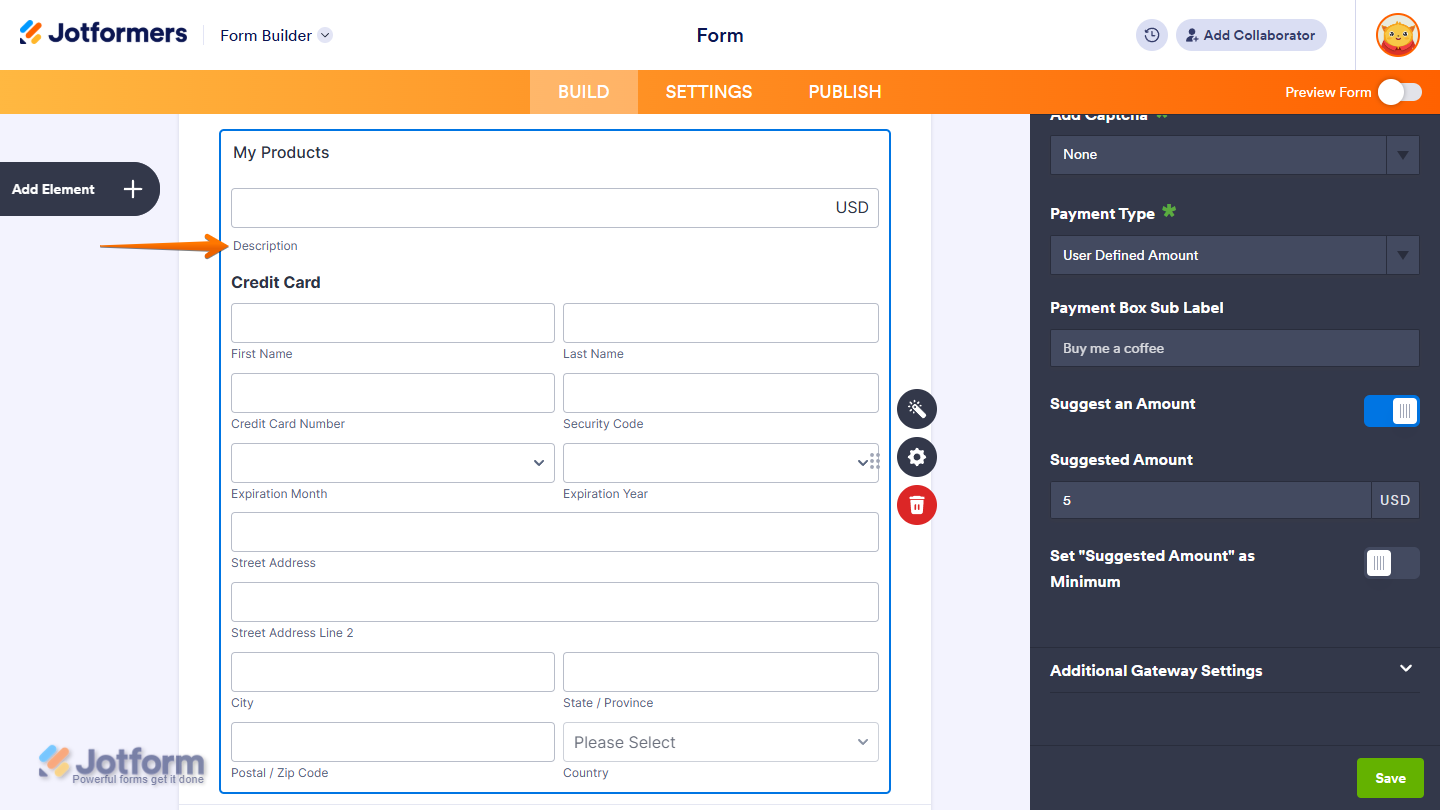Expand the Country selection dropdown
The height and width of the screenshot is (810, 1440).
coord(720,742)
